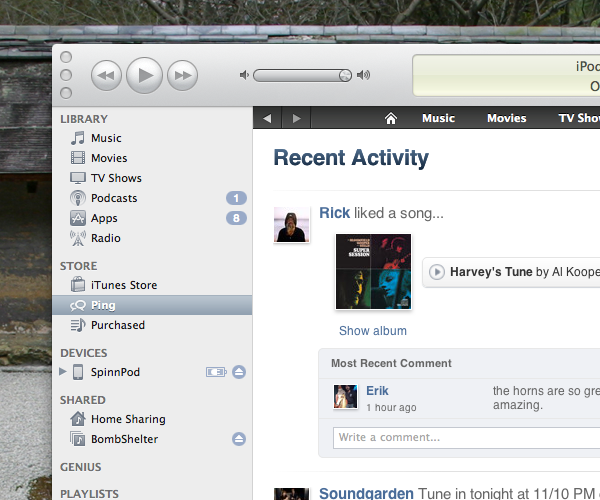
Task: Click Rick's profile picture
Action: [x=292, y=225]
